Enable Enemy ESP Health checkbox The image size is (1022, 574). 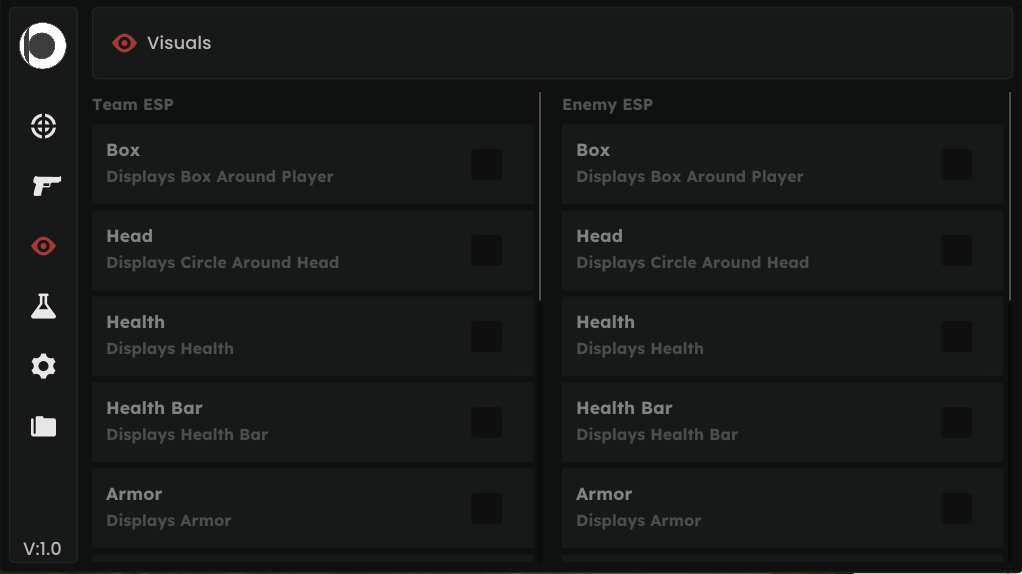click(x=956, y=337)
